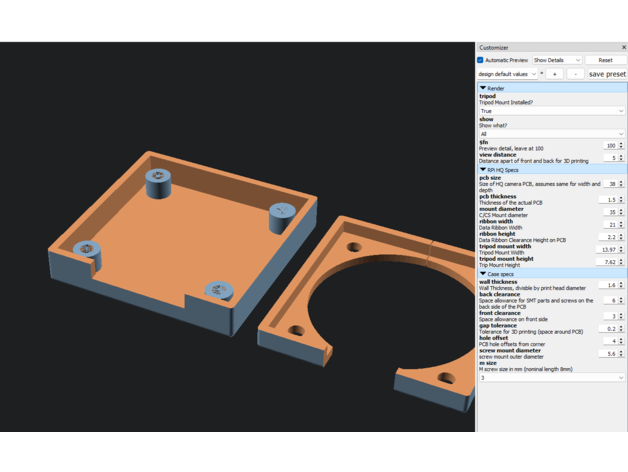This screenshot has height=472, width=628.
Task: Click the save preset button
Action: pos(606,74)
